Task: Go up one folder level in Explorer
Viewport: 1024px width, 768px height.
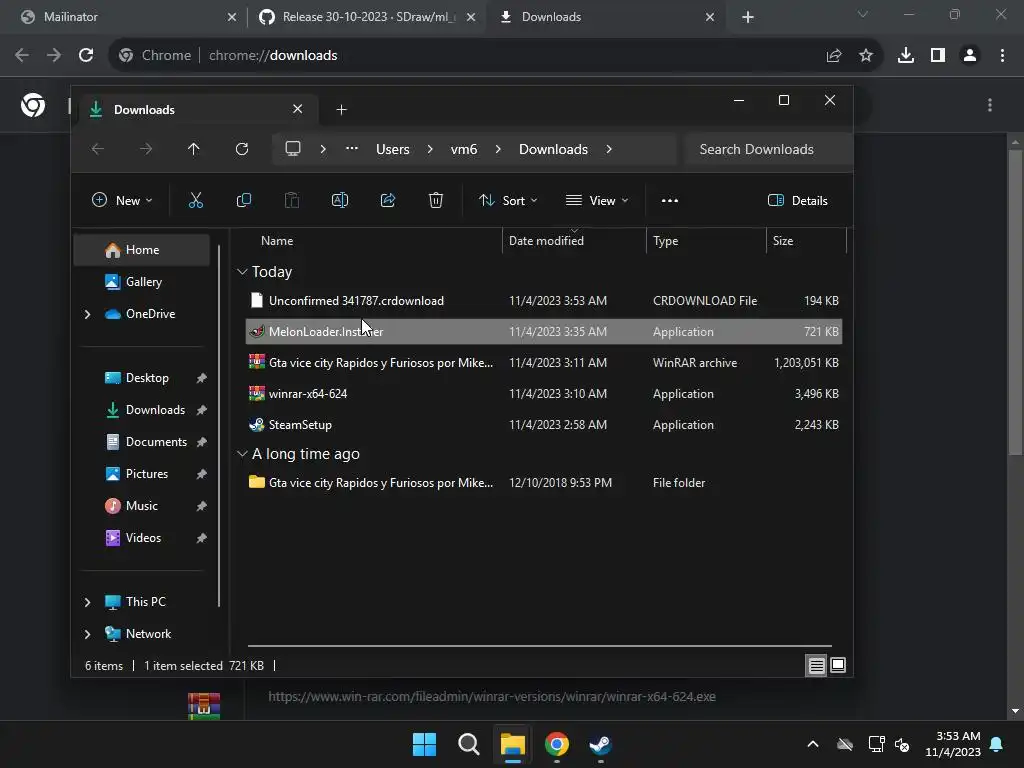Action: click(x=193, y=149)
